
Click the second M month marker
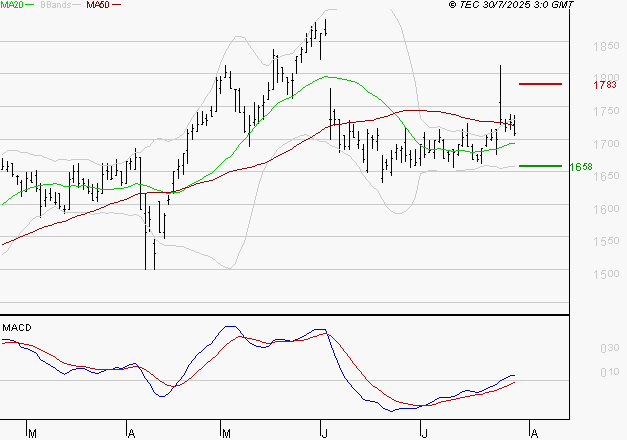pos(226,433)
